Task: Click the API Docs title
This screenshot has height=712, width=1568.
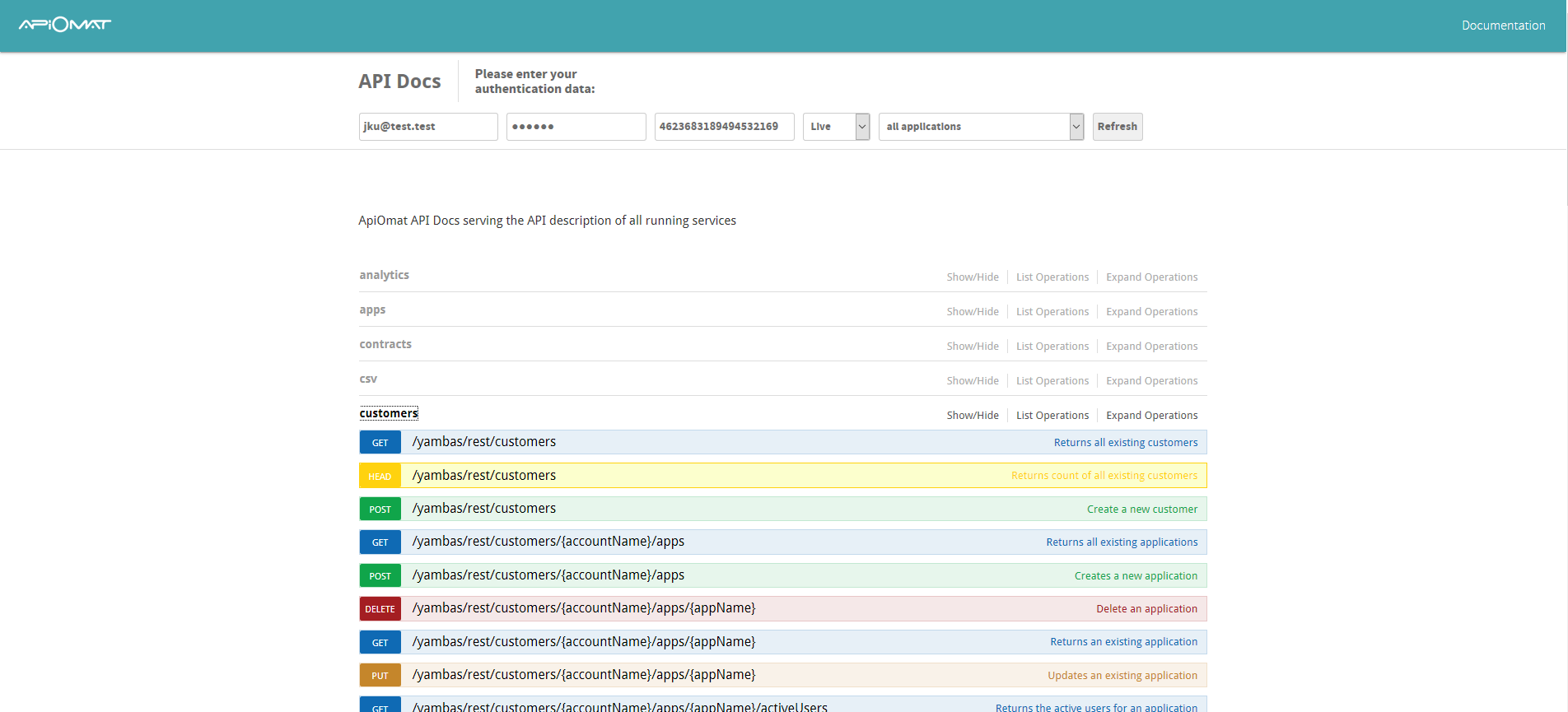Action: point(399,81)
